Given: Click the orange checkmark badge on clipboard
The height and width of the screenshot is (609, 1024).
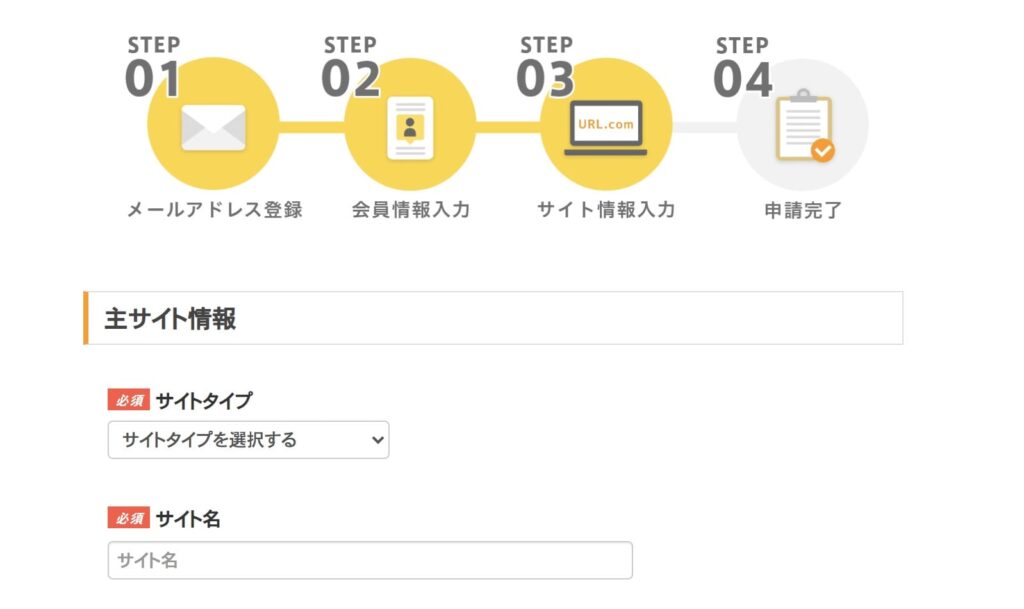Looking at the screenshot, I should 823,151.
